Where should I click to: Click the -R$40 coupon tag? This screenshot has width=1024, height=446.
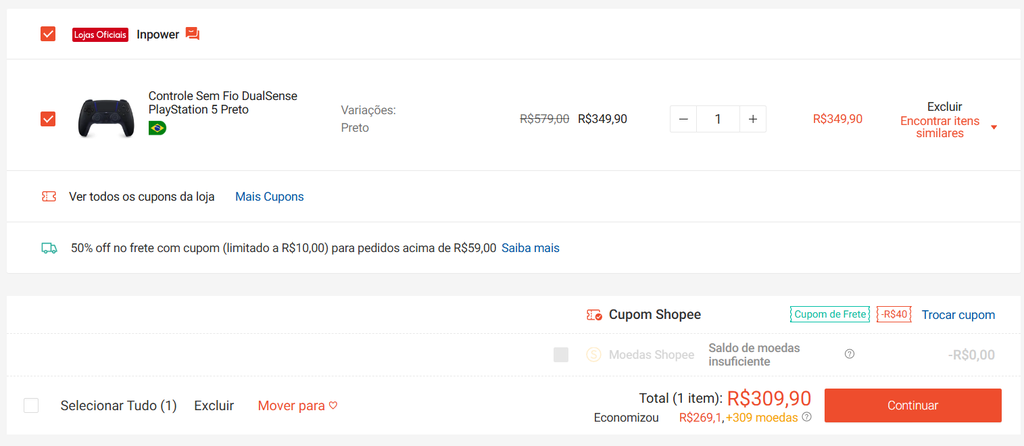click(x=893, y=315)
